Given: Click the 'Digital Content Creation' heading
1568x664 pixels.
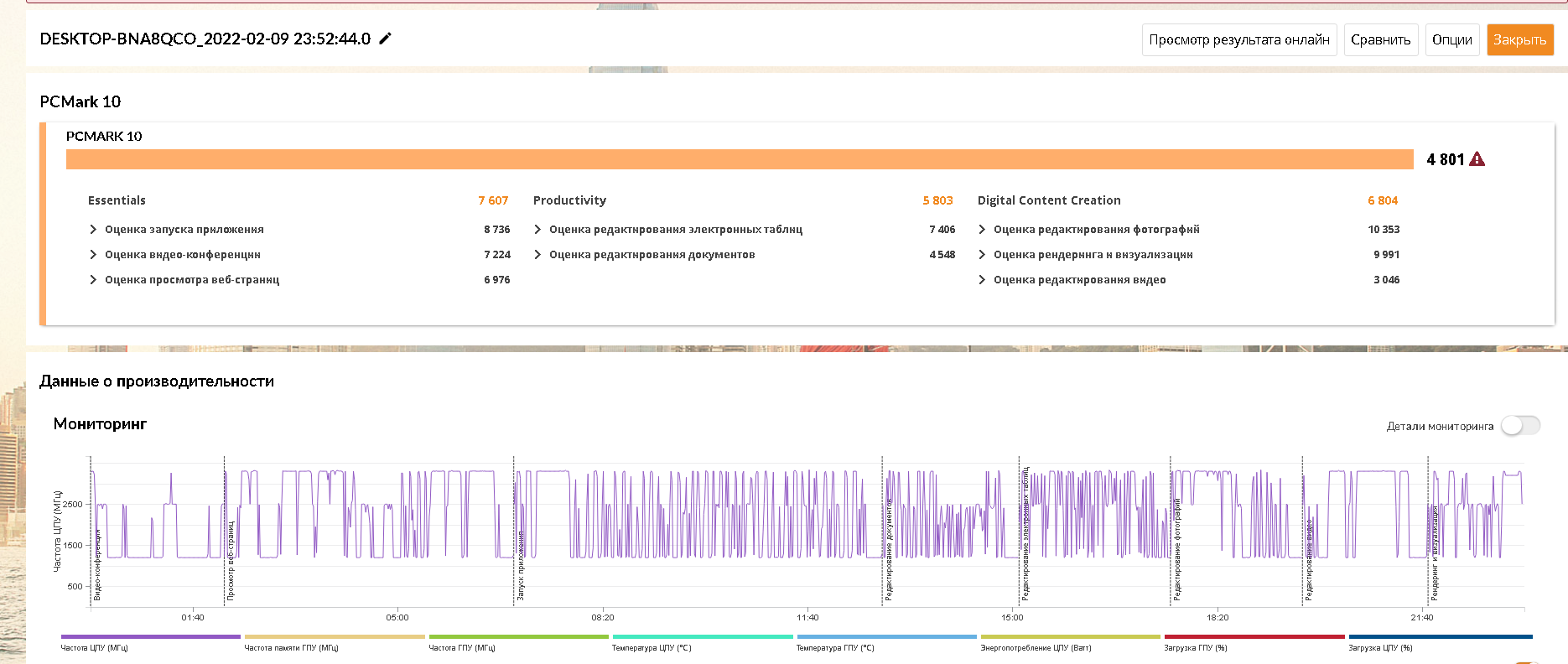Looking at the screenshot, I should (1049, 200).
